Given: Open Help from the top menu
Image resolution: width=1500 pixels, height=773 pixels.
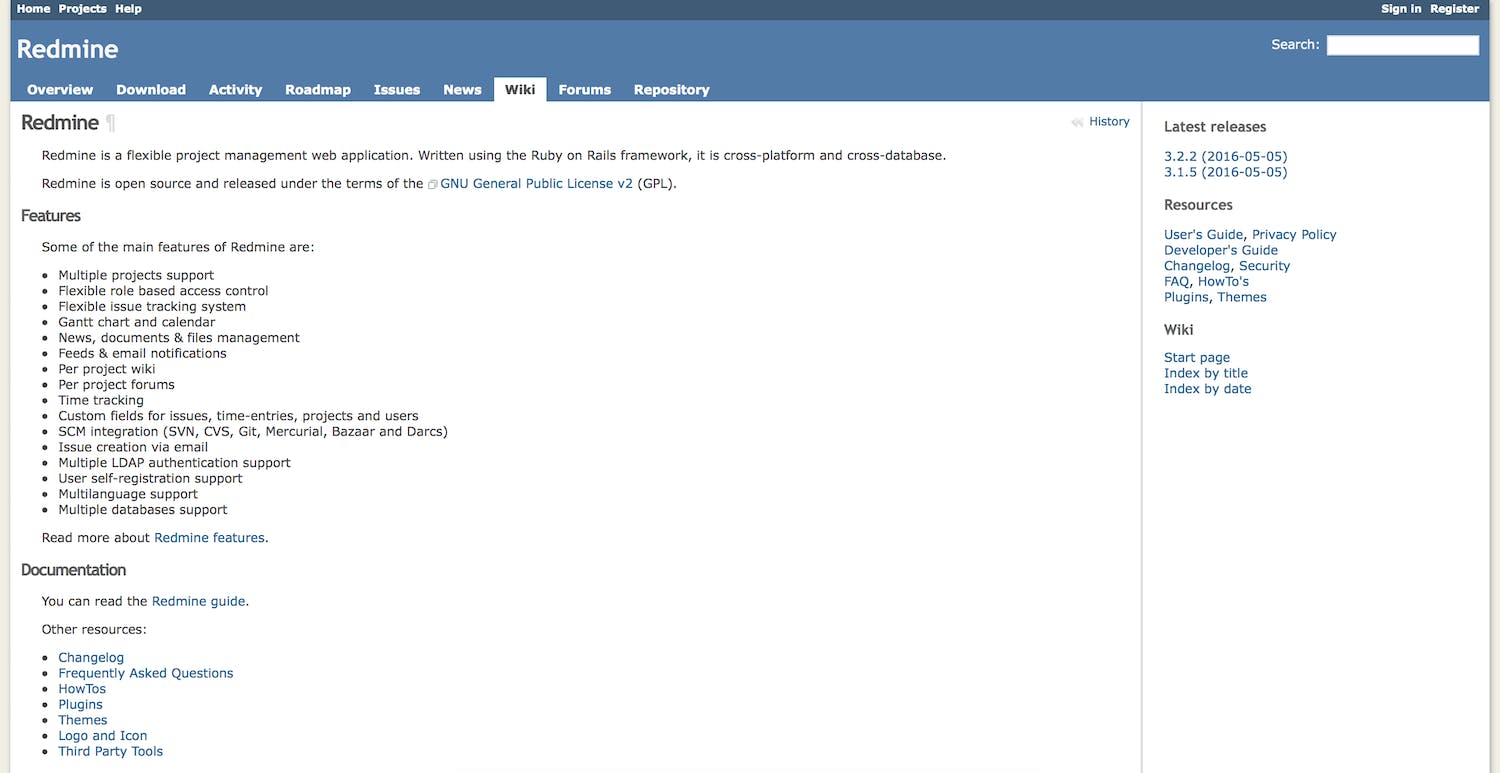Looking at the screenshot, I should coord(128,9).
